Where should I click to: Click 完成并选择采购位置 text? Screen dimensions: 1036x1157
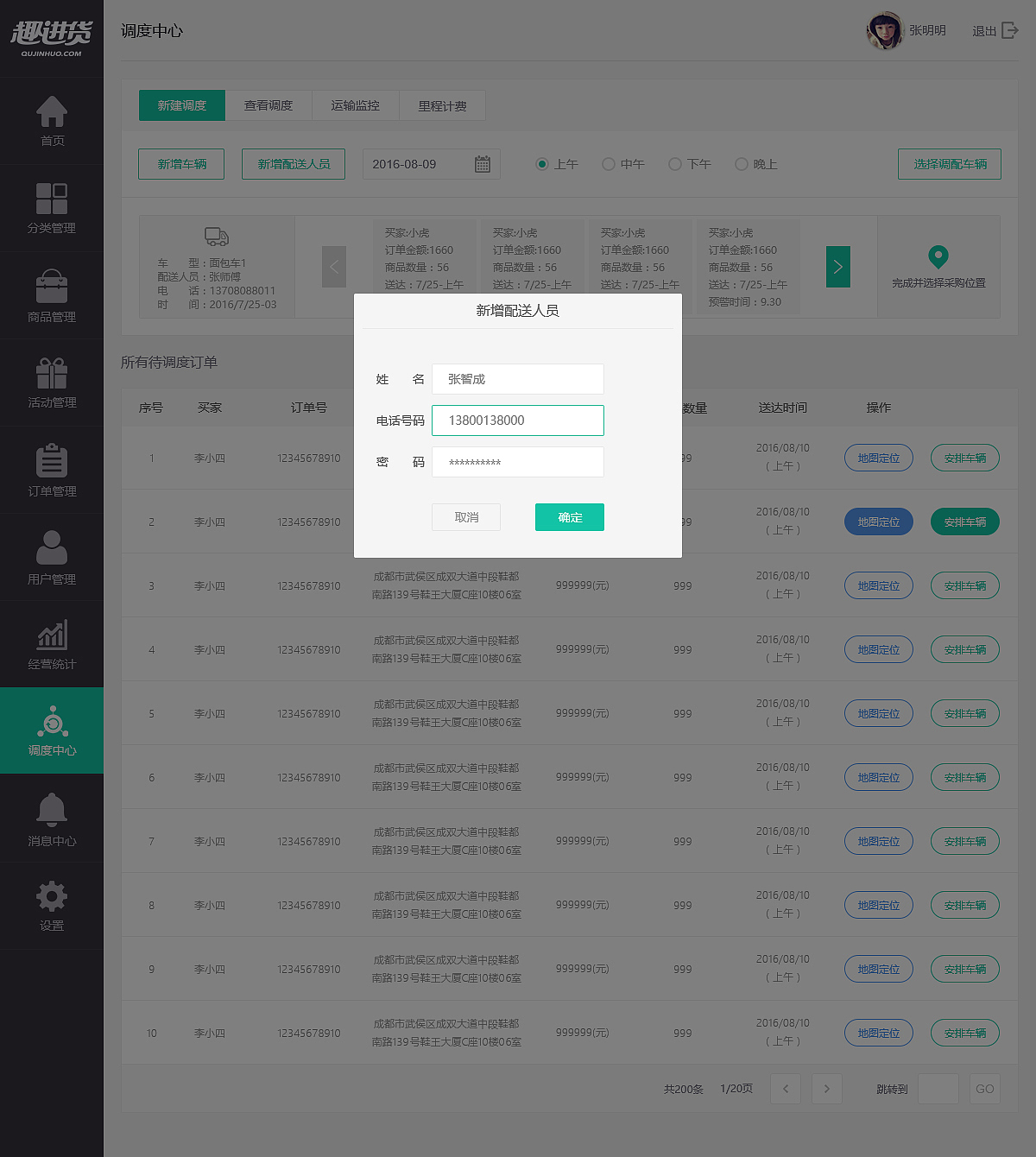coord(938,283)
